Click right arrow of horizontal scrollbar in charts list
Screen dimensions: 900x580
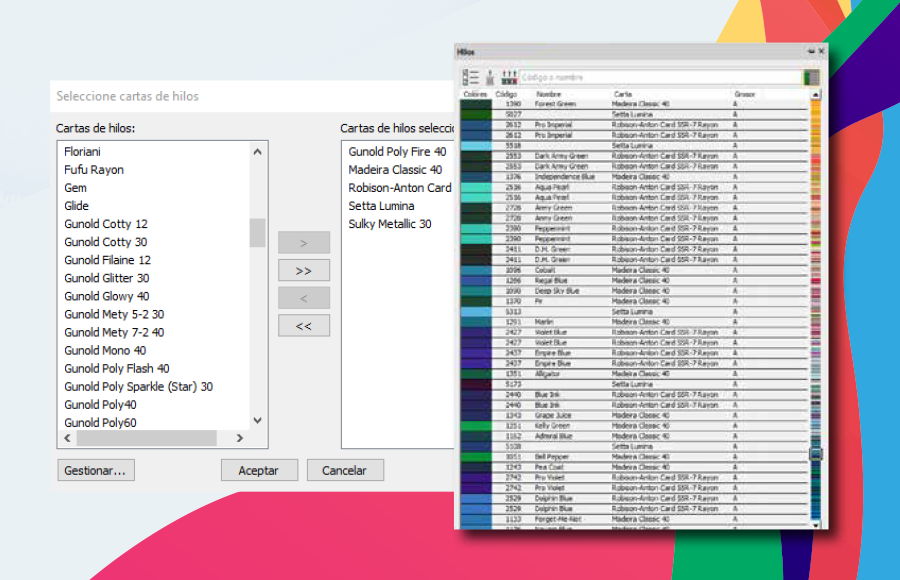(x=240, y=438)
